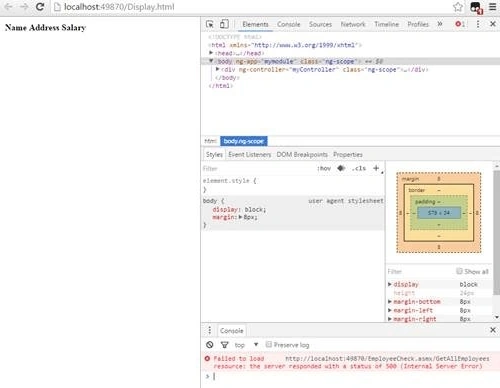Open the console context top dropdown

[247, 345]
